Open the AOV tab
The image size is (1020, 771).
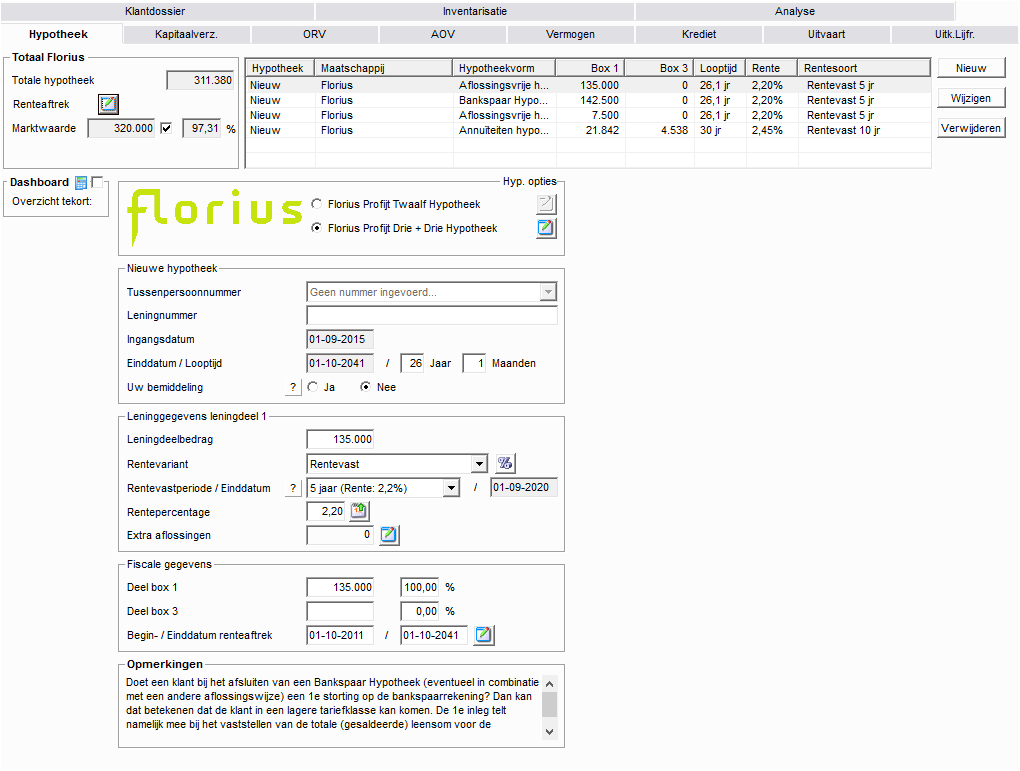(x=443, y=34)
